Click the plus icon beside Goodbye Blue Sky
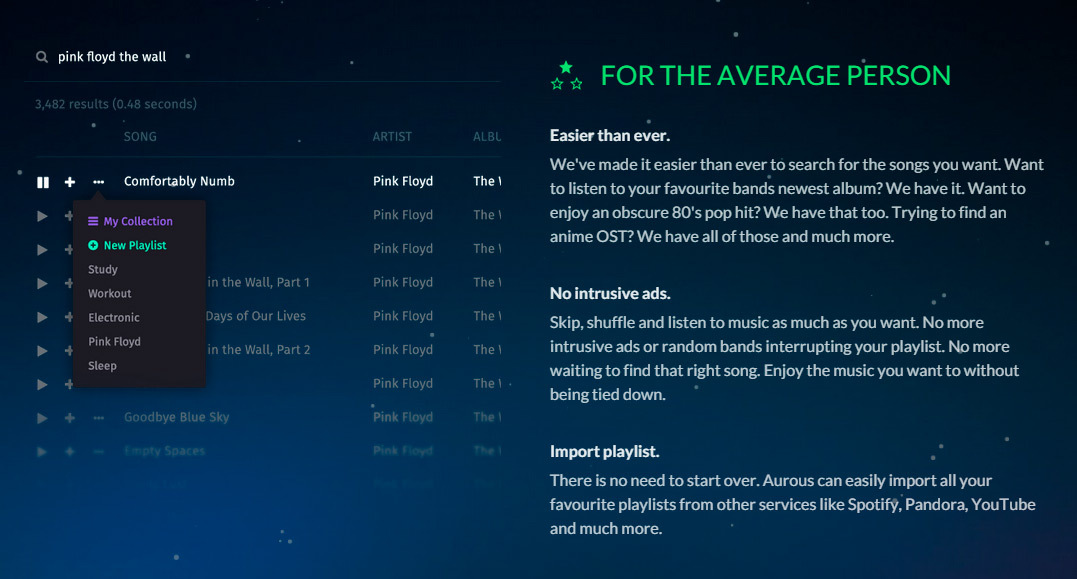This screenshot has width=1077, height=579. tap(70, 418)
